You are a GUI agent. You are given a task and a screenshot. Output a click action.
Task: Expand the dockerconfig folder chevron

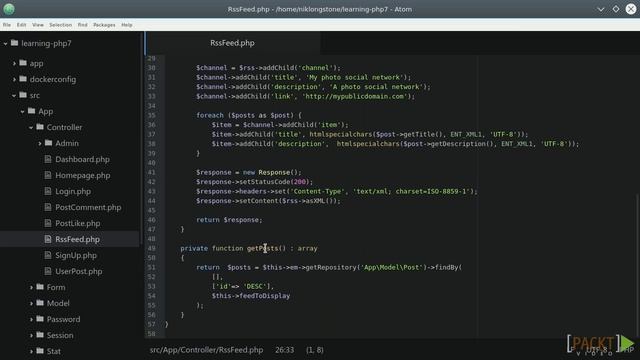[x=14, y=79]
